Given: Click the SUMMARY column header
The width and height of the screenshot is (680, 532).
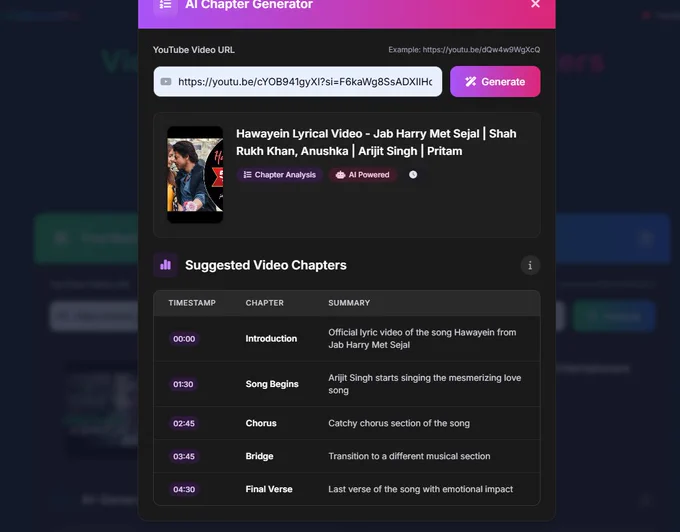Looking at the screenshot, I should [x=349, y=303].
